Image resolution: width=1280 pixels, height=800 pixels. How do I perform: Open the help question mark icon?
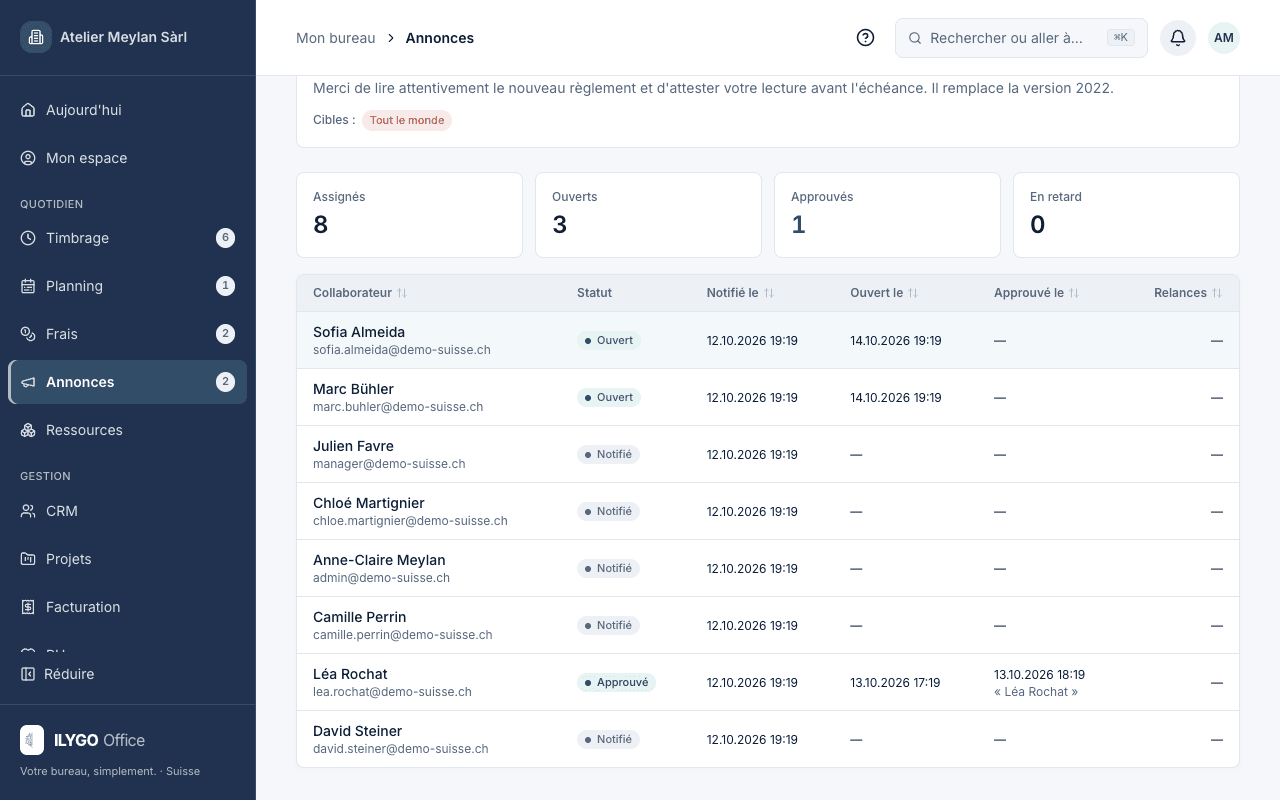[866, 38]
